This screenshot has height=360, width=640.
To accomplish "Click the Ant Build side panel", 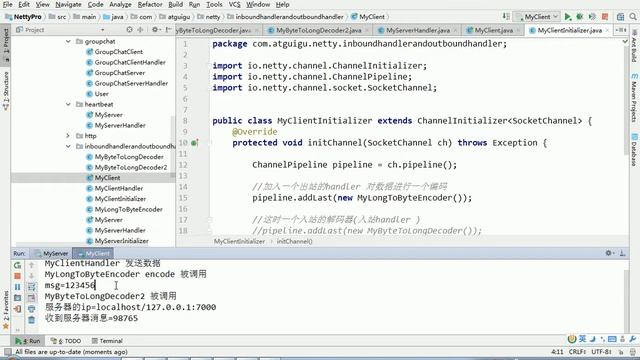I will tap(634, 46).
